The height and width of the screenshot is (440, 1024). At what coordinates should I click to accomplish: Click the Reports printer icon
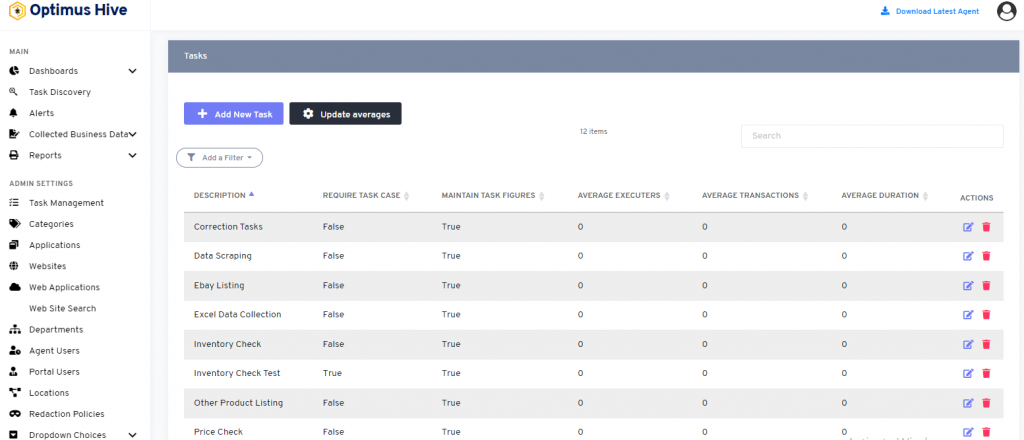[x=14, y=155]
